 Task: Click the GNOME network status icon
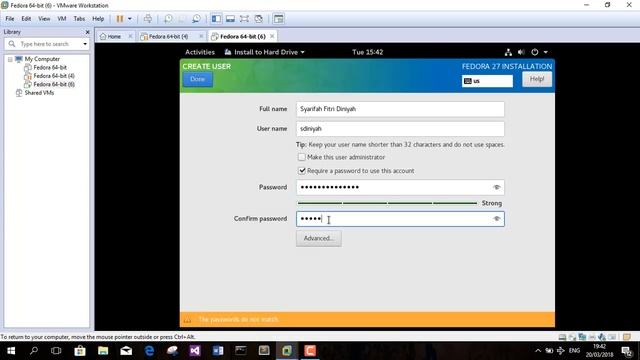coord(508,52)
